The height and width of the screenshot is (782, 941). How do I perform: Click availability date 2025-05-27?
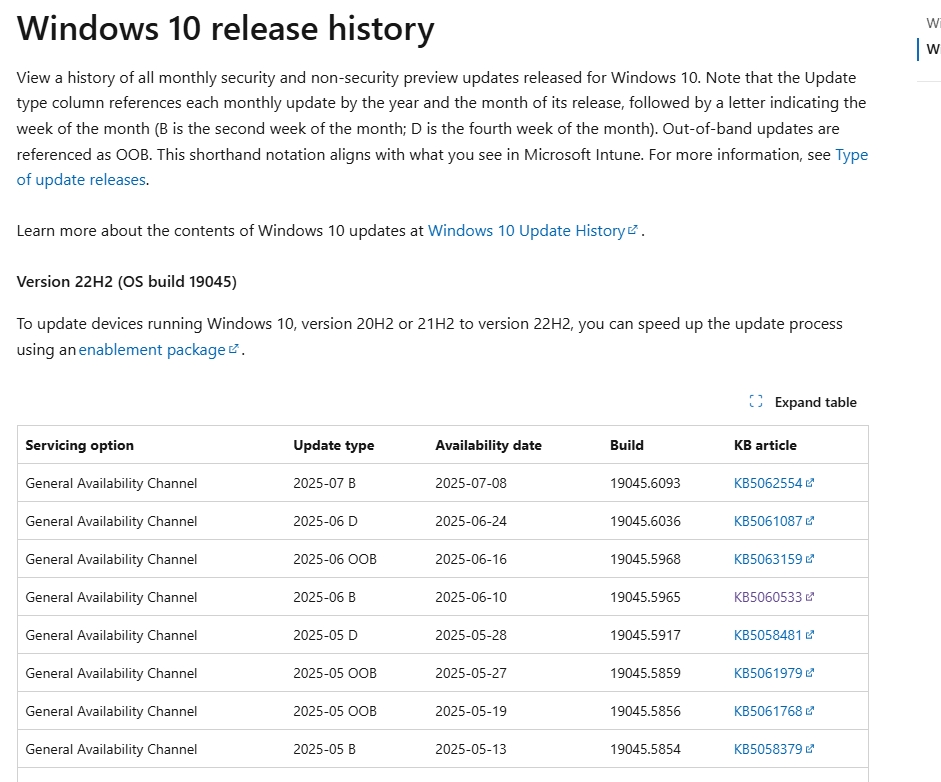471,673
